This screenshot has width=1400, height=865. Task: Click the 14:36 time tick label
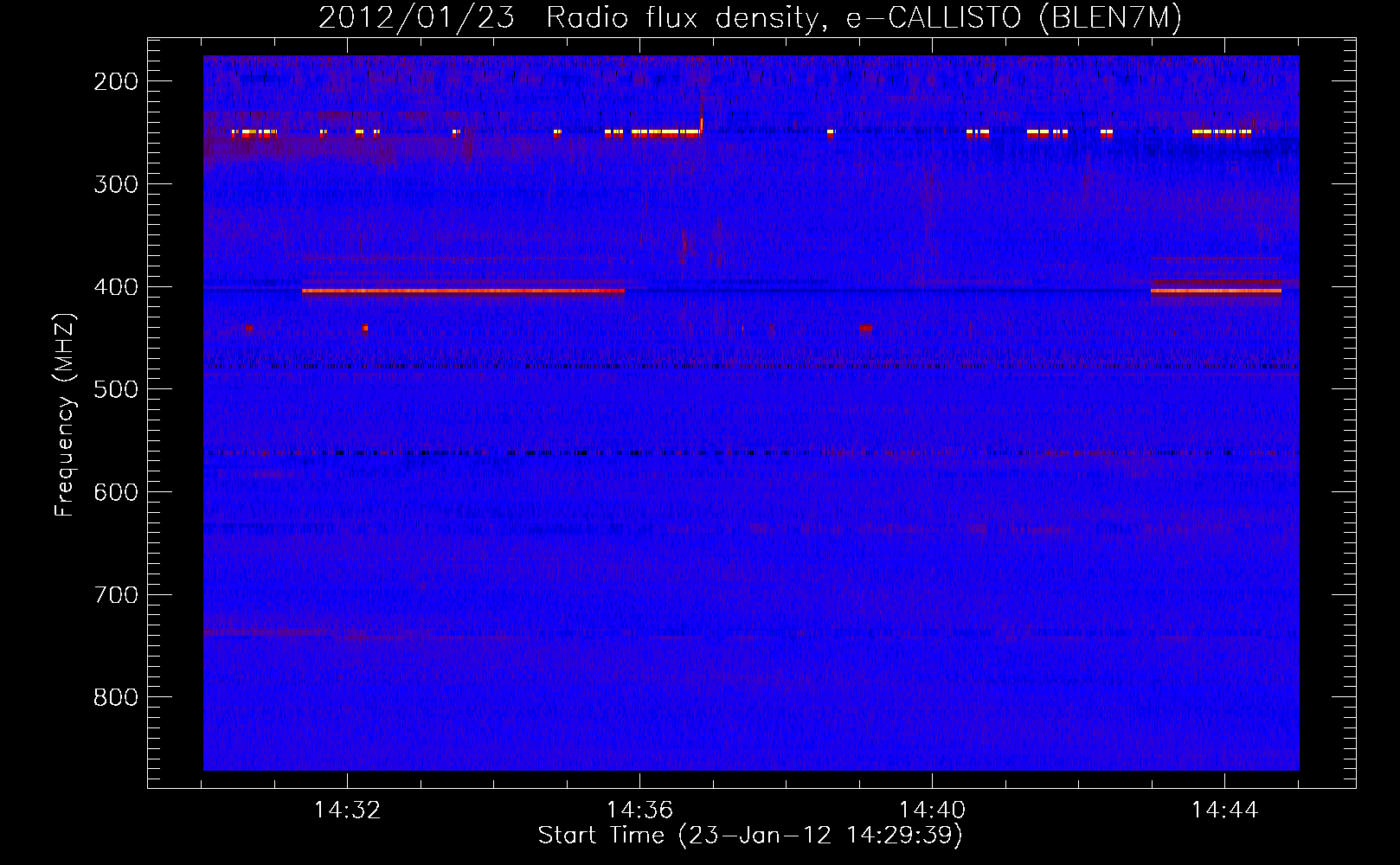point(639,810)
